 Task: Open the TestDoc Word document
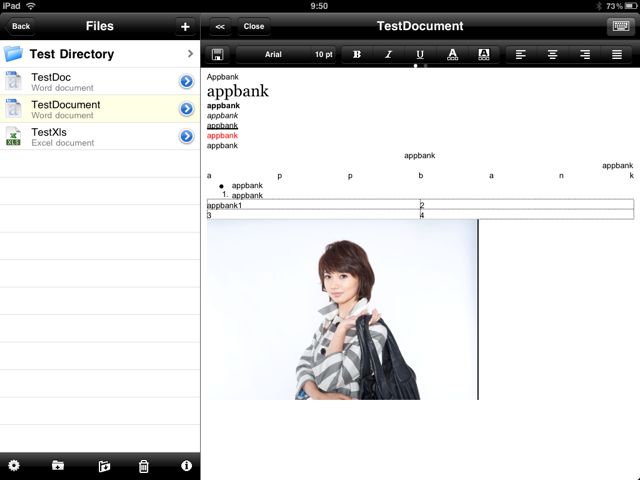pos(100,82)
